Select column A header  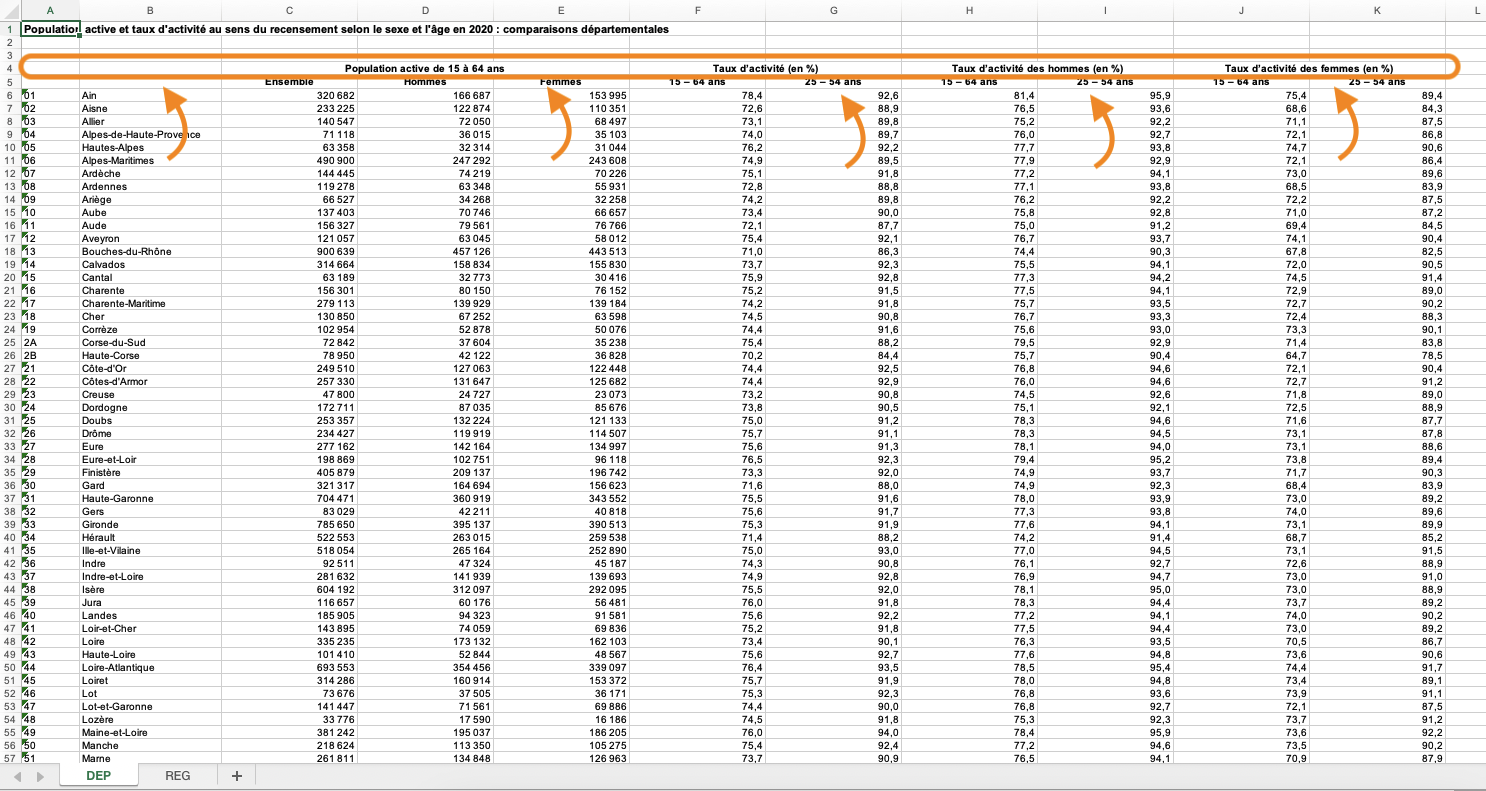coord(49,10)
